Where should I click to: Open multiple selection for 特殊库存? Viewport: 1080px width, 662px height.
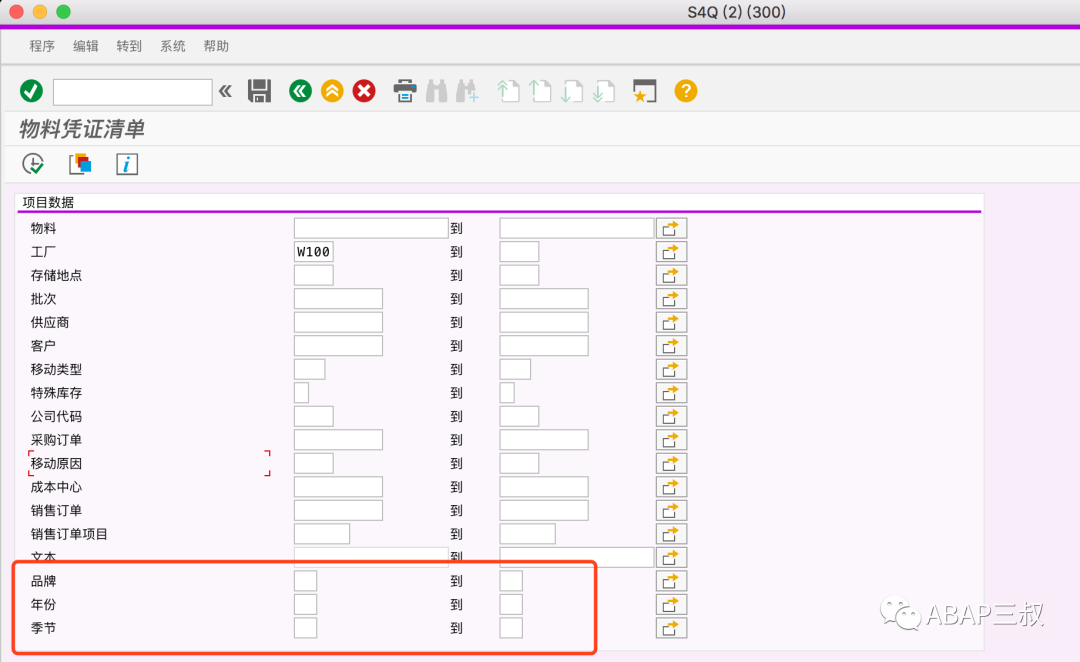click(x=671, y=393)
